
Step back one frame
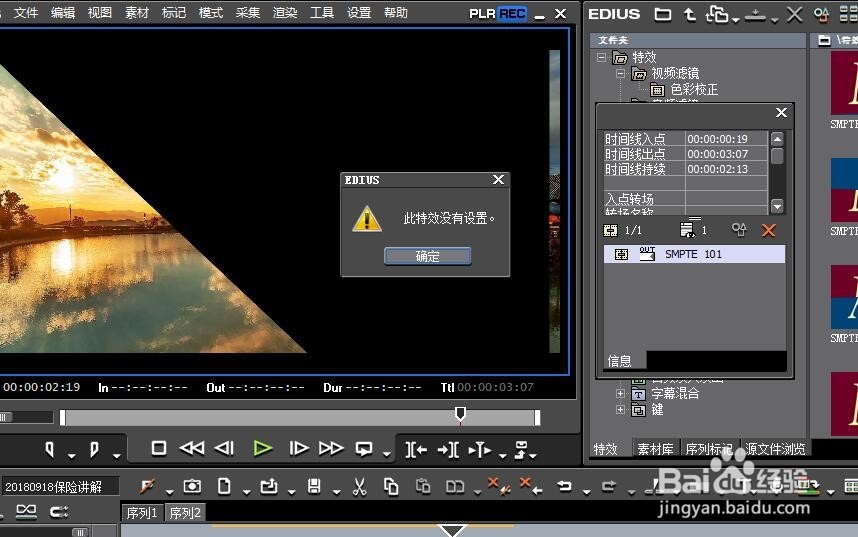pos(224,448)
